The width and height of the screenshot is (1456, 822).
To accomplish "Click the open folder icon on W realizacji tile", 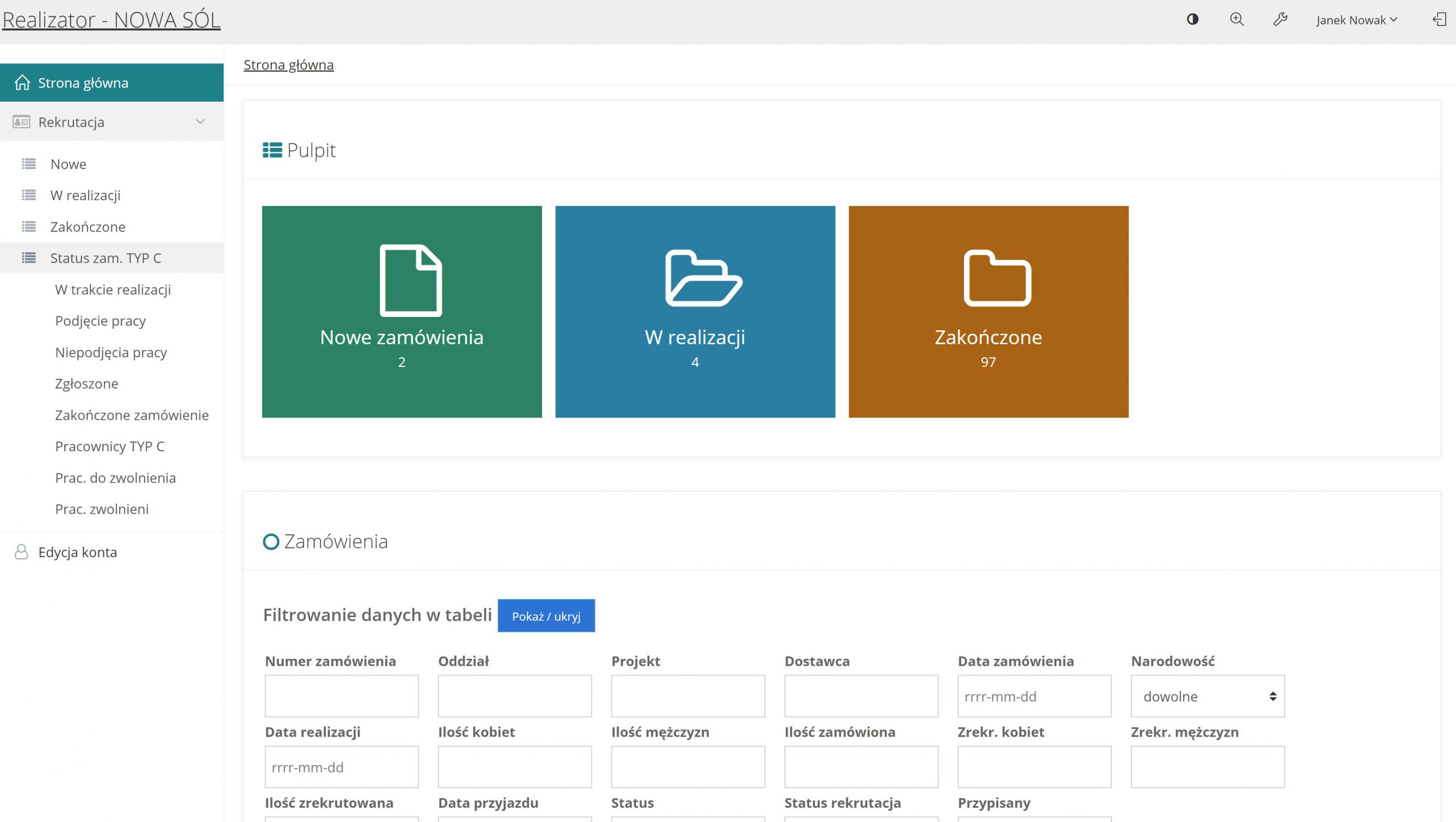I will (703, 278).
